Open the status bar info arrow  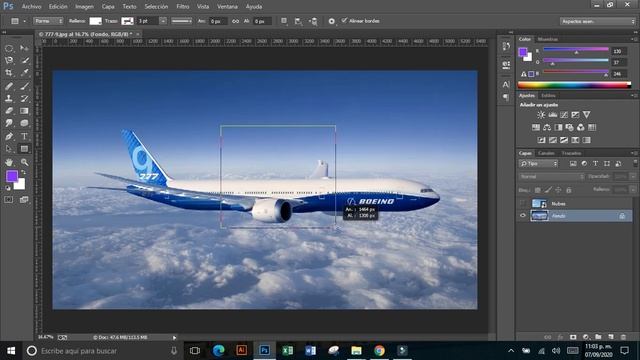click(x=174, y=338)
